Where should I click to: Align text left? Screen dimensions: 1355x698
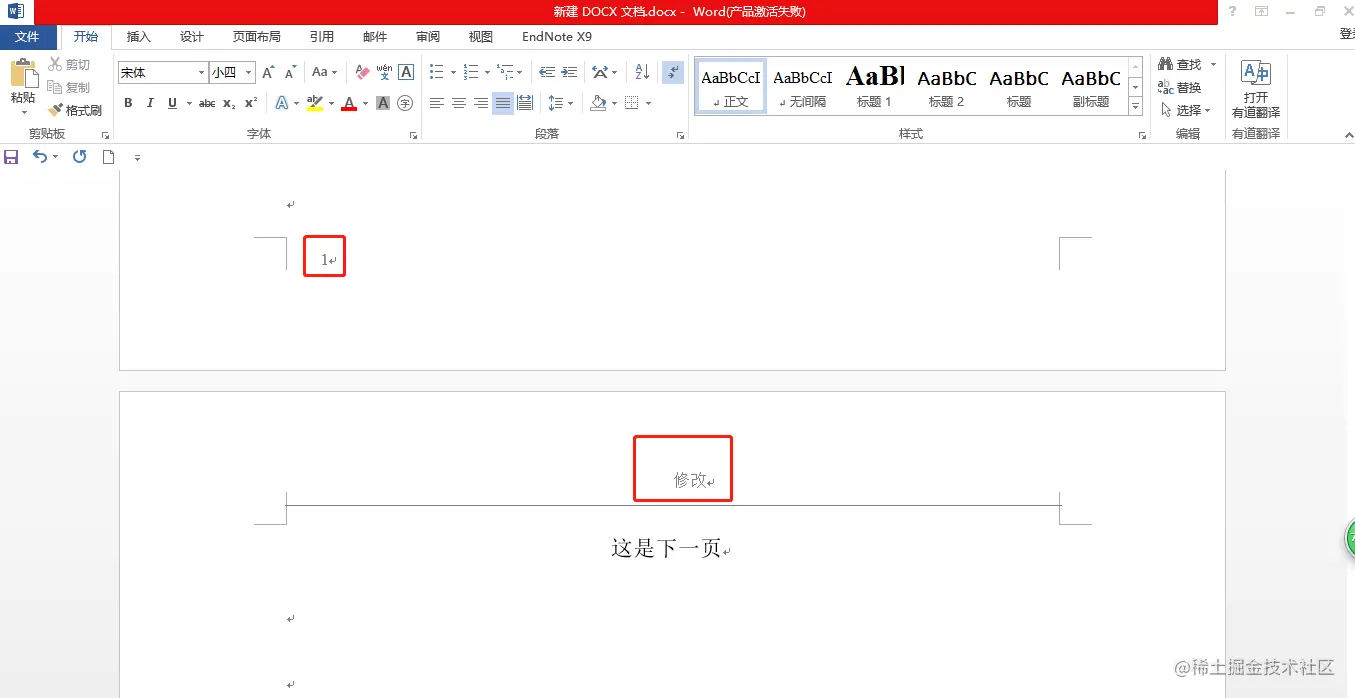tap(437, 103)
